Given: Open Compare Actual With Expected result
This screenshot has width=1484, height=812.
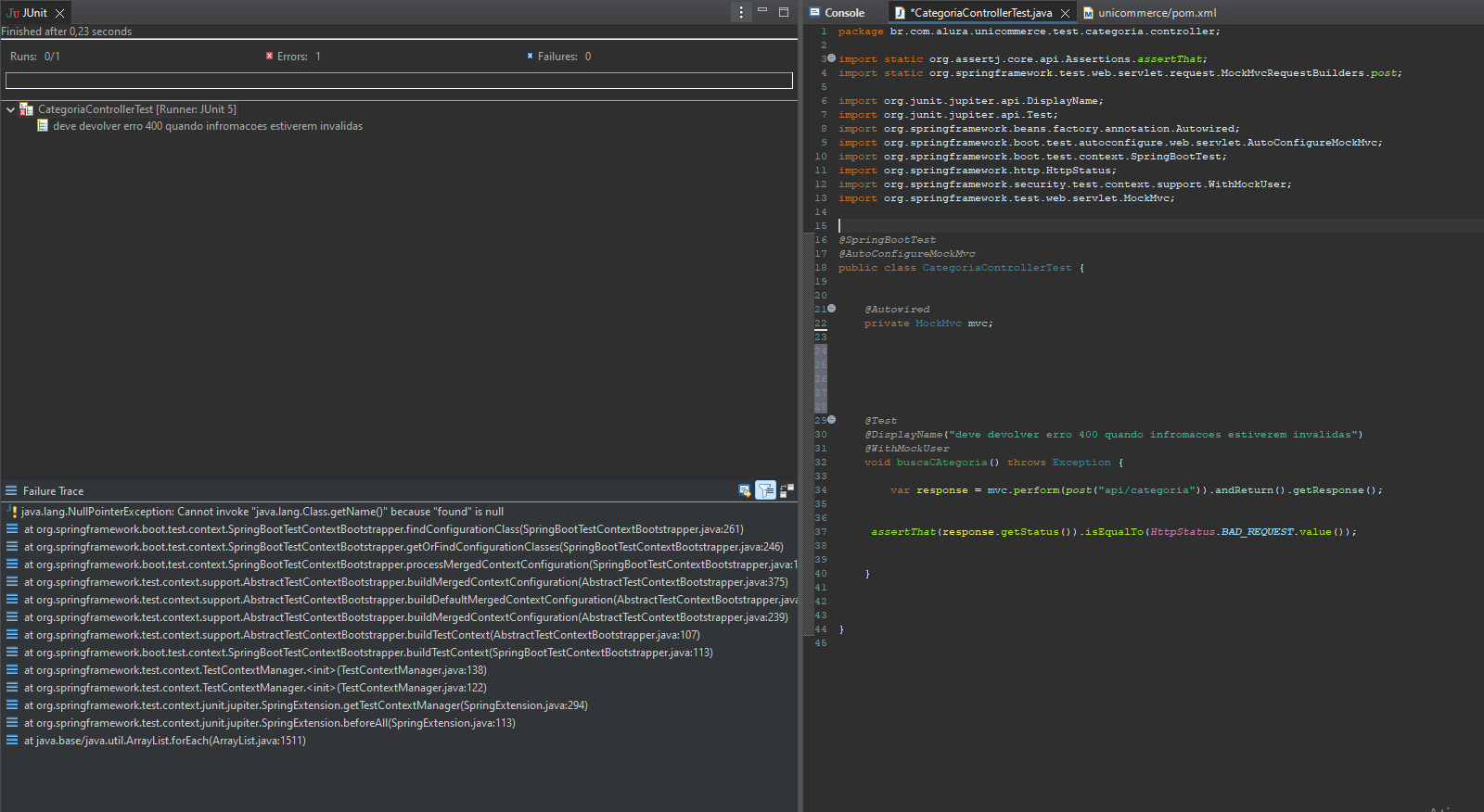Looking at the screenshot, I should [787, 490].
